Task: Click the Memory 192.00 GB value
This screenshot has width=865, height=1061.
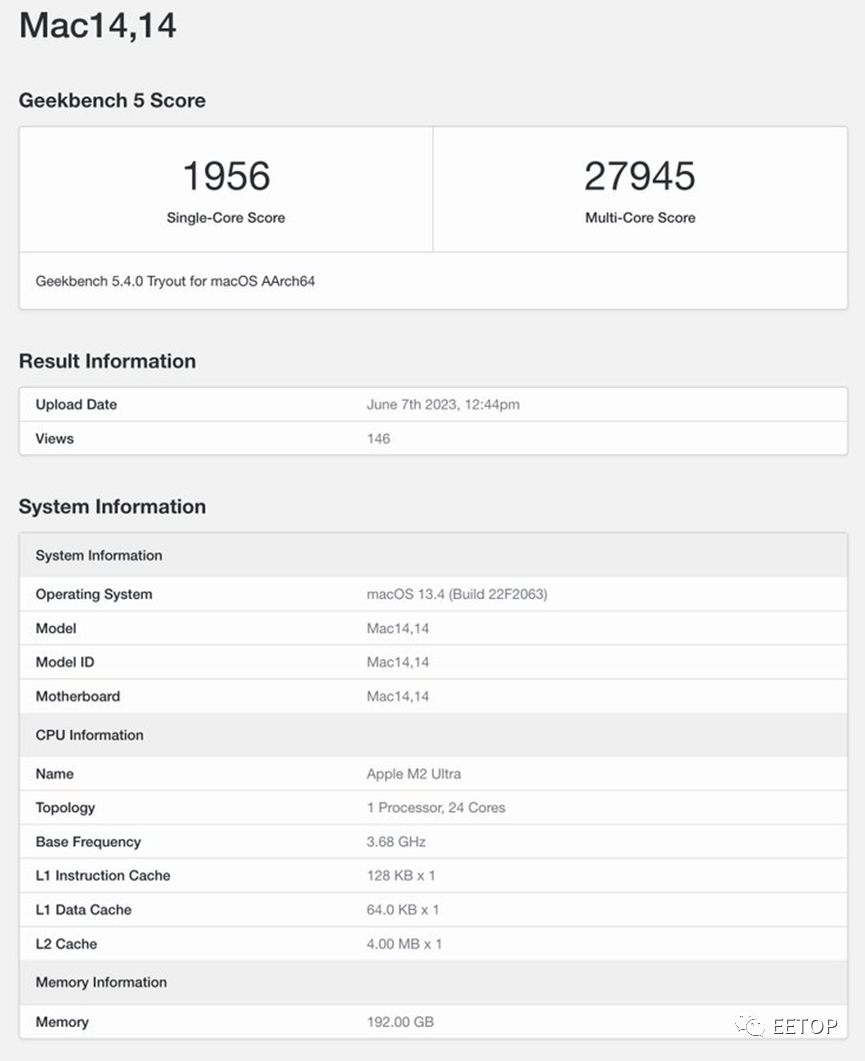Action: pos(400,1022)
